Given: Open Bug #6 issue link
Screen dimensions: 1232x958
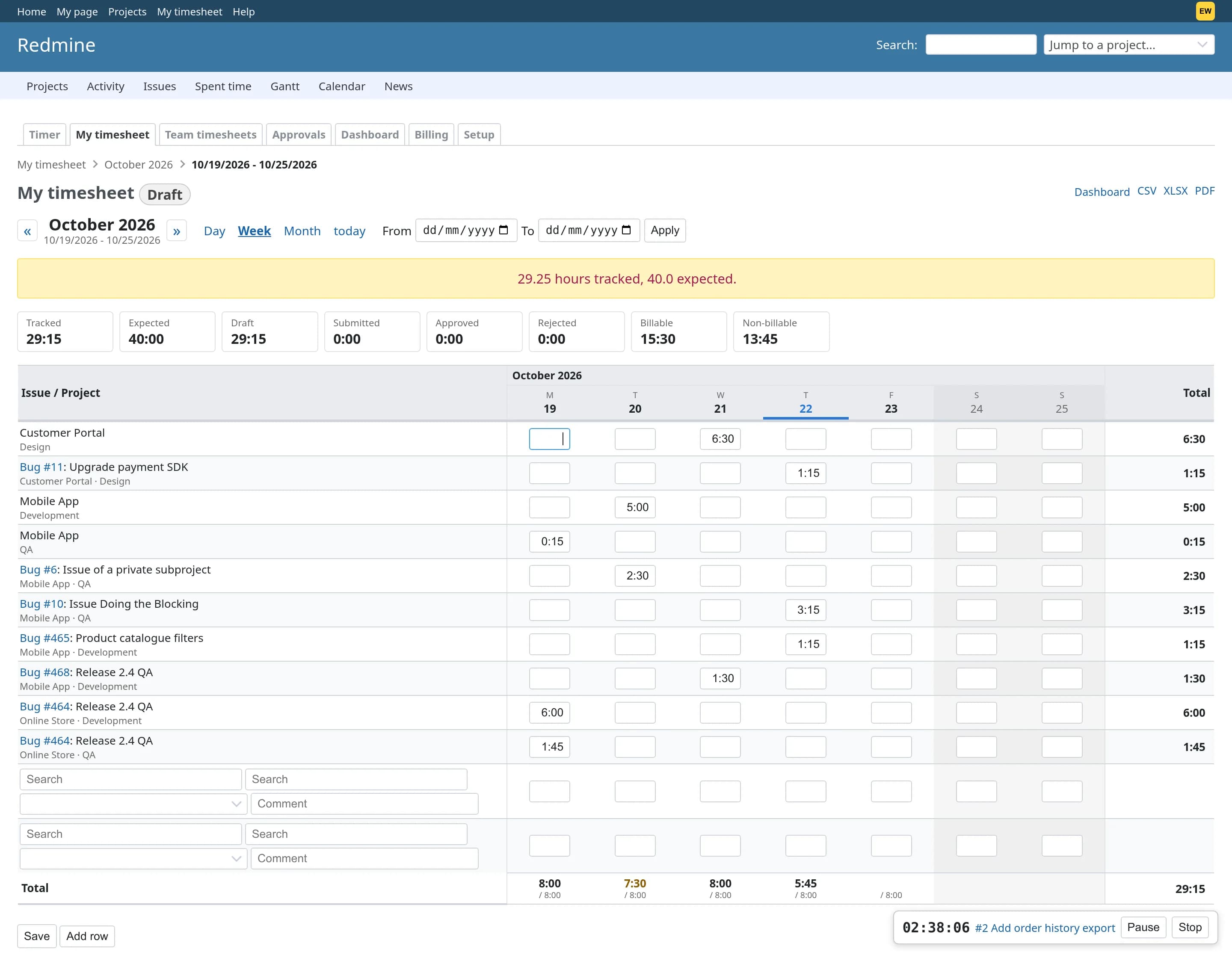Looking at the screenshot, I should pyautogui.click(x=38, y=570).
